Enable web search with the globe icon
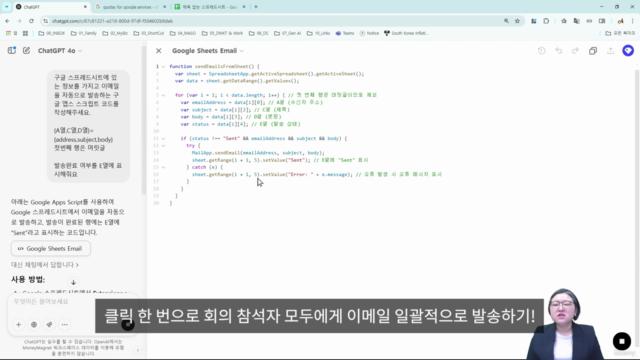 [x=34, y=324]
